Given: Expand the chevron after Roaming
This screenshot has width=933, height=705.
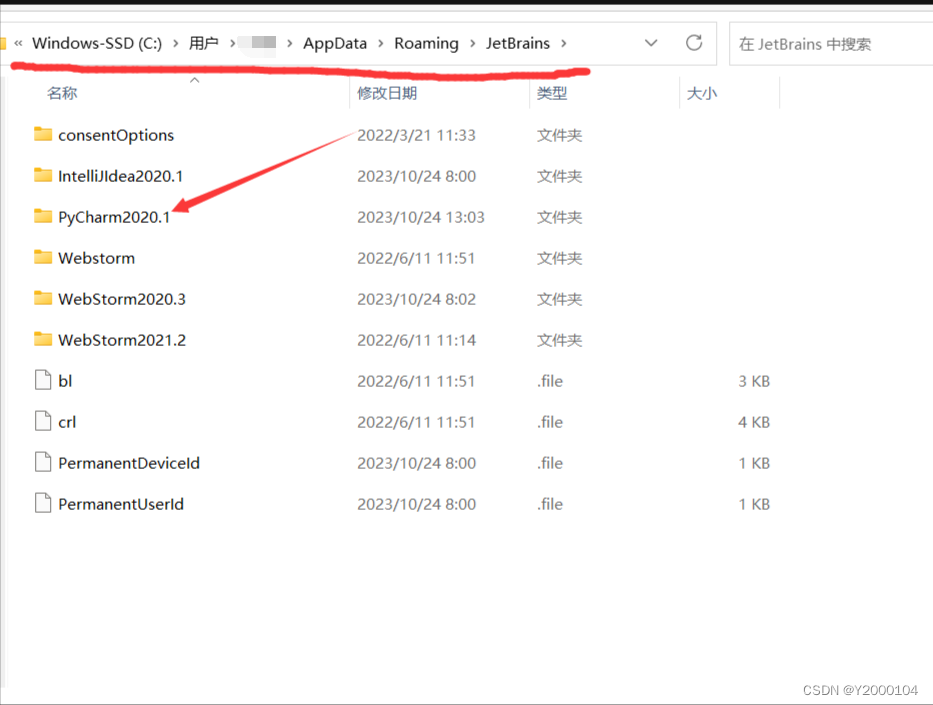Looking at the screenshot, I should [x=472, y=43].
